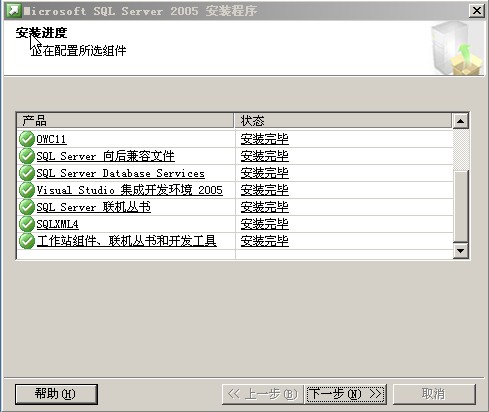Open the SQL Server 联机丛书 link

tap(93, 207)
